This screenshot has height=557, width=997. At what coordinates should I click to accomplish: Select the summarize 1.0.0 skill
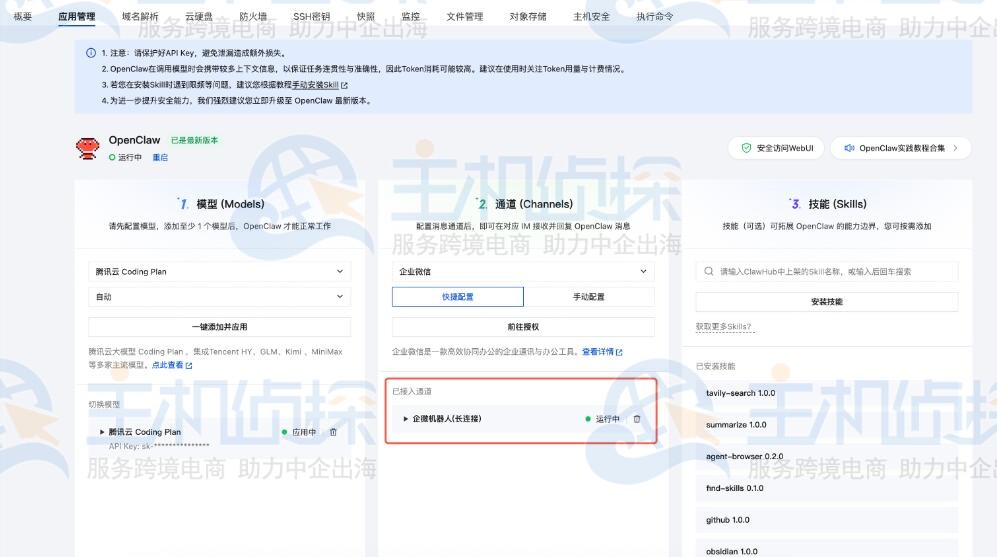click(827, 425)
